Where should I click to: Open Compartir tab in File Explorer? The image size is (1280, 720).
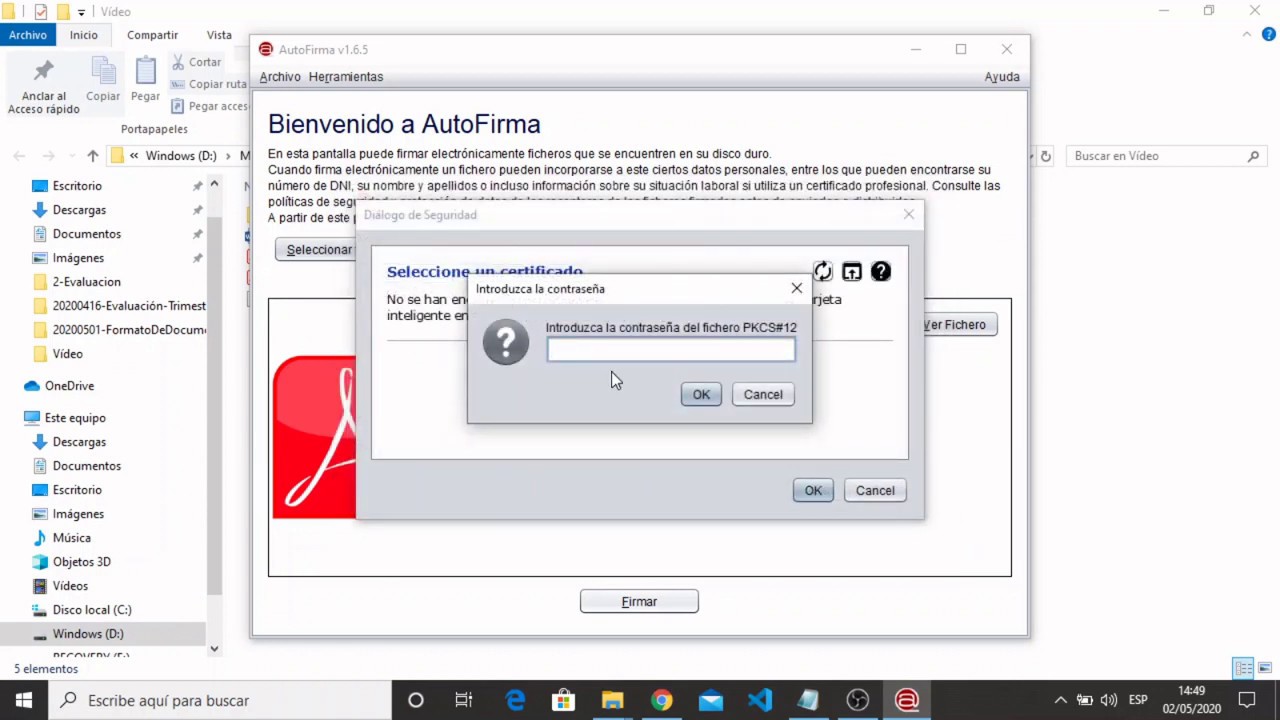(x=152, y=35)
